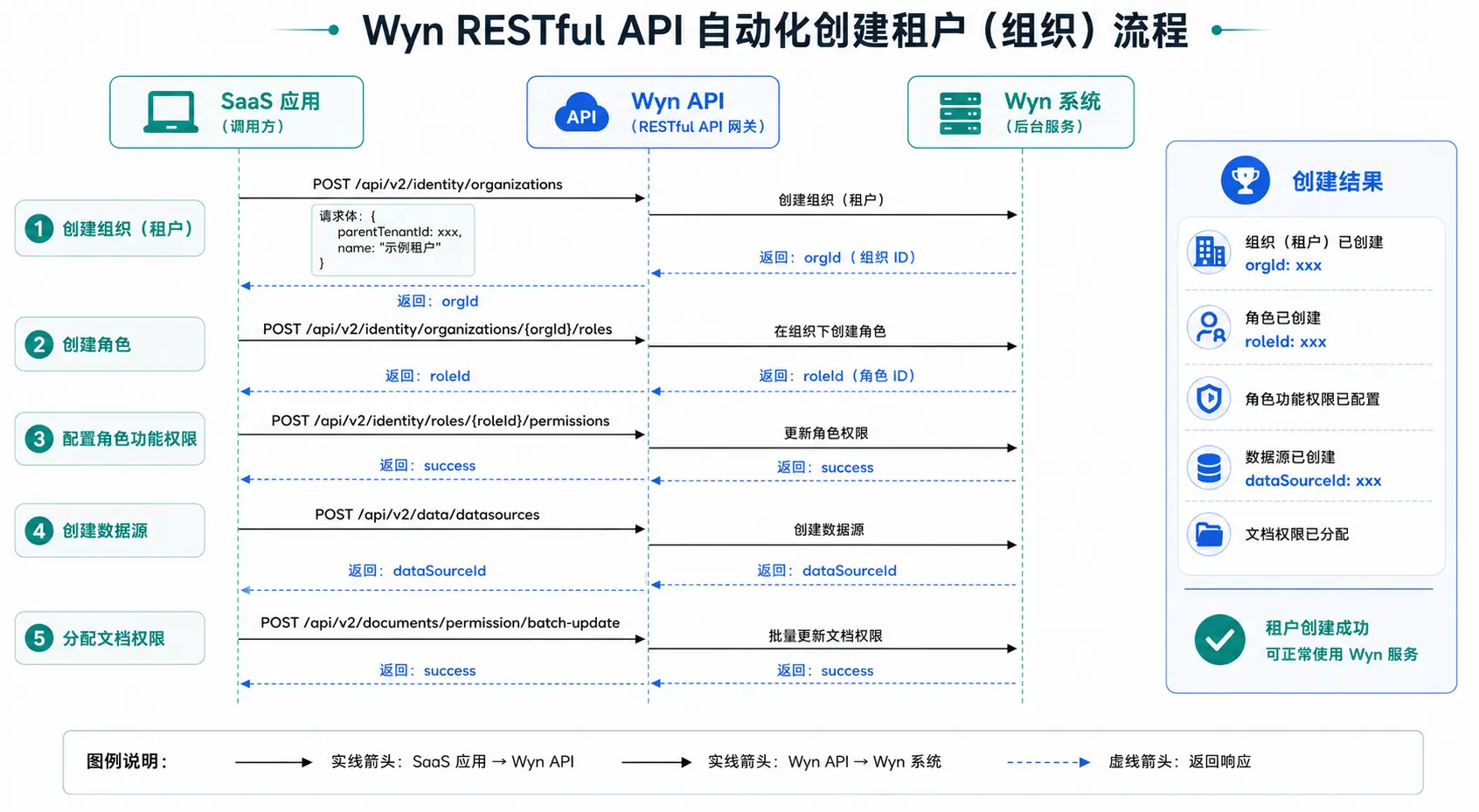This screenshot has height=812, width=1479.
Task: Click POST /api/v2/identity/organizations text
Action: point(437,184)
